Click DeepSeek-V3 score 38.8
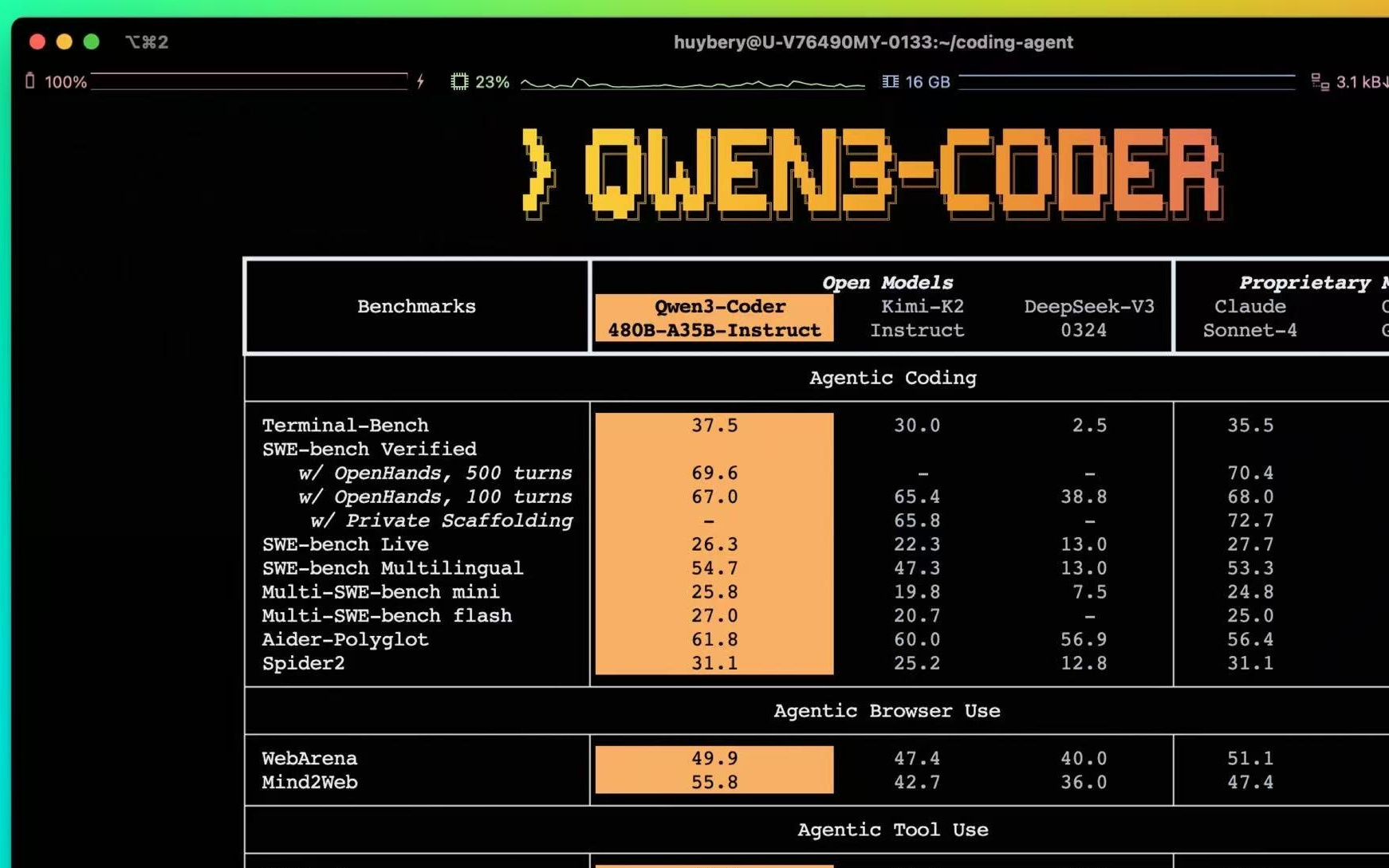The width and height of the screenshot is (1389, 868). tap(1084, 497)
